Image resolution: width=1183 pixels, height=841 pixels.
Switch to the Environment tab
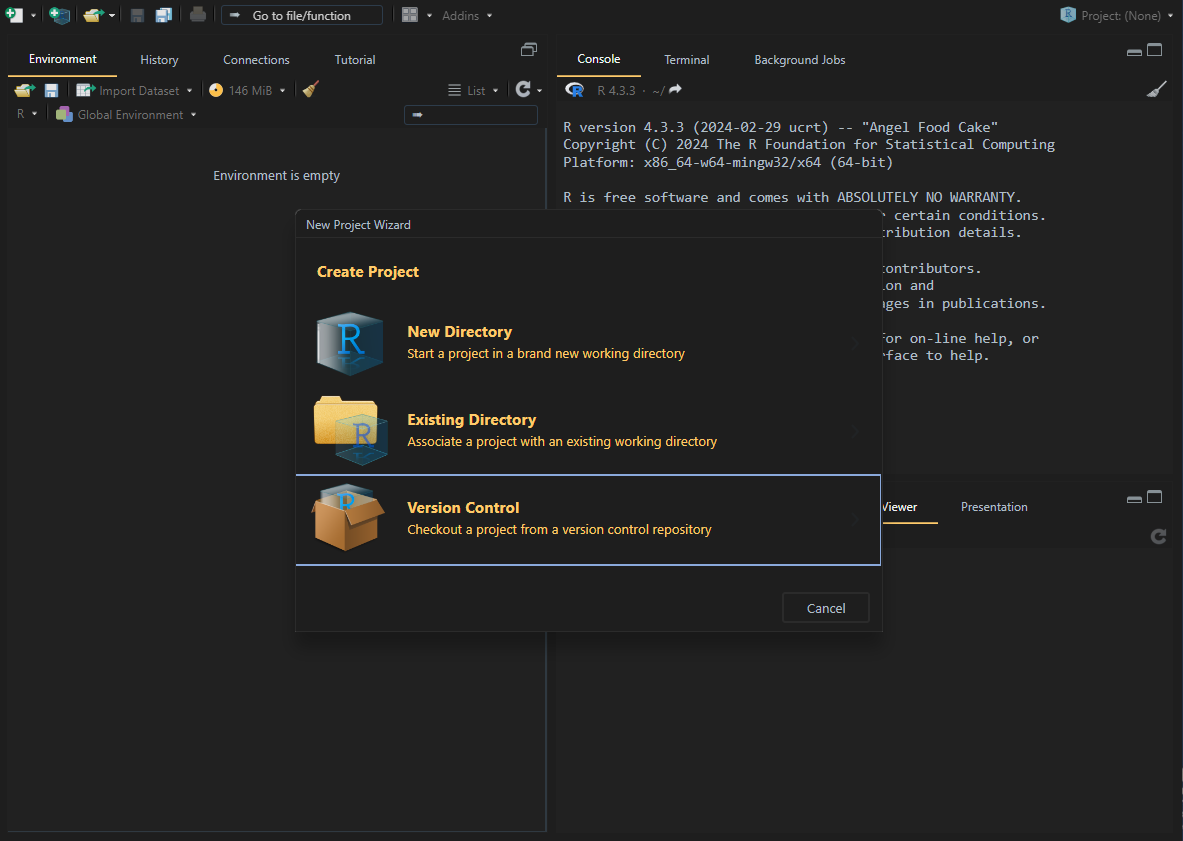63,59
